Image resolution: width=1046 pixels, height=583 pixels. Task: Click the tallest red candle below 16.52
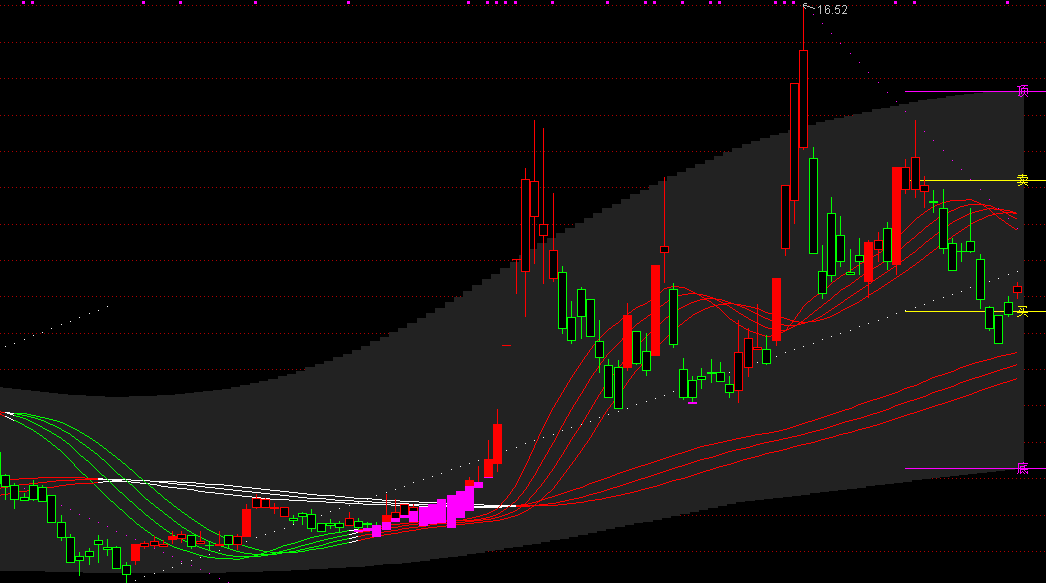click(x=803, y=99)
